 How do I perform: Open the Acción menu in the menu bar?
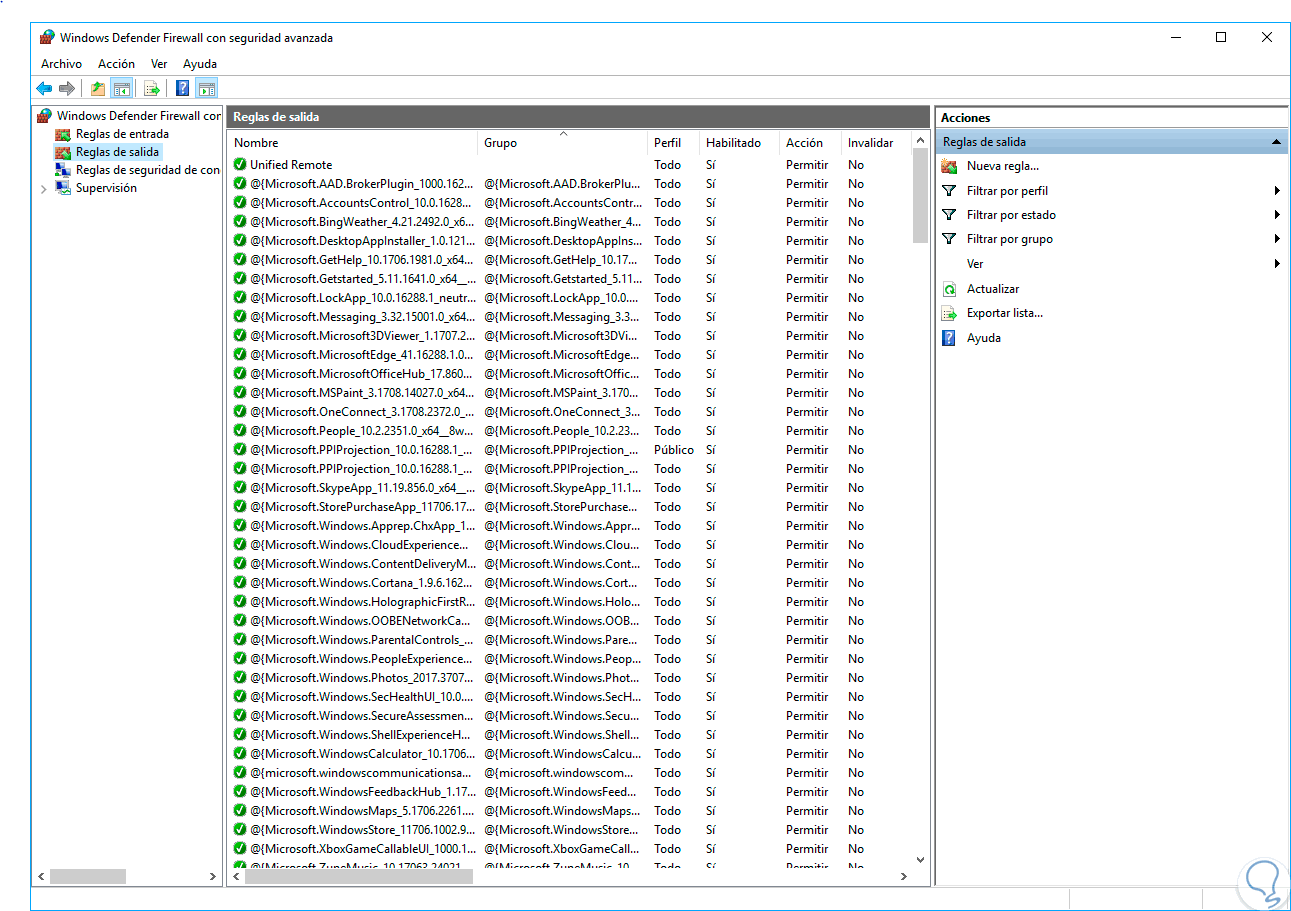point(116,64)
